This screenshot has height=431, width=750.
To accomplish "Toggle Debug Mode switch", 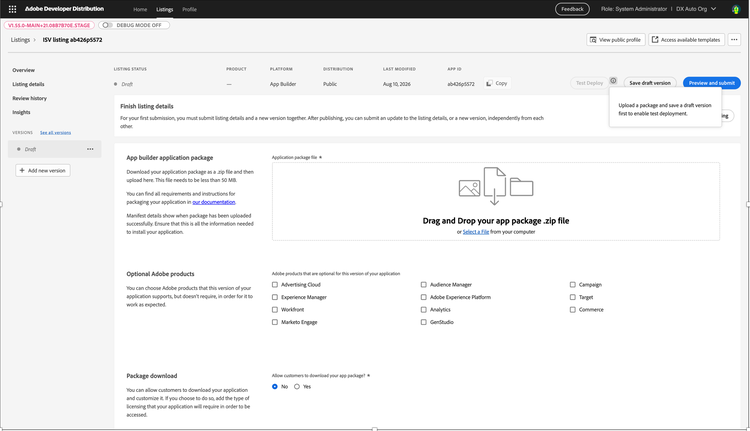I will [x=107, y=25].
